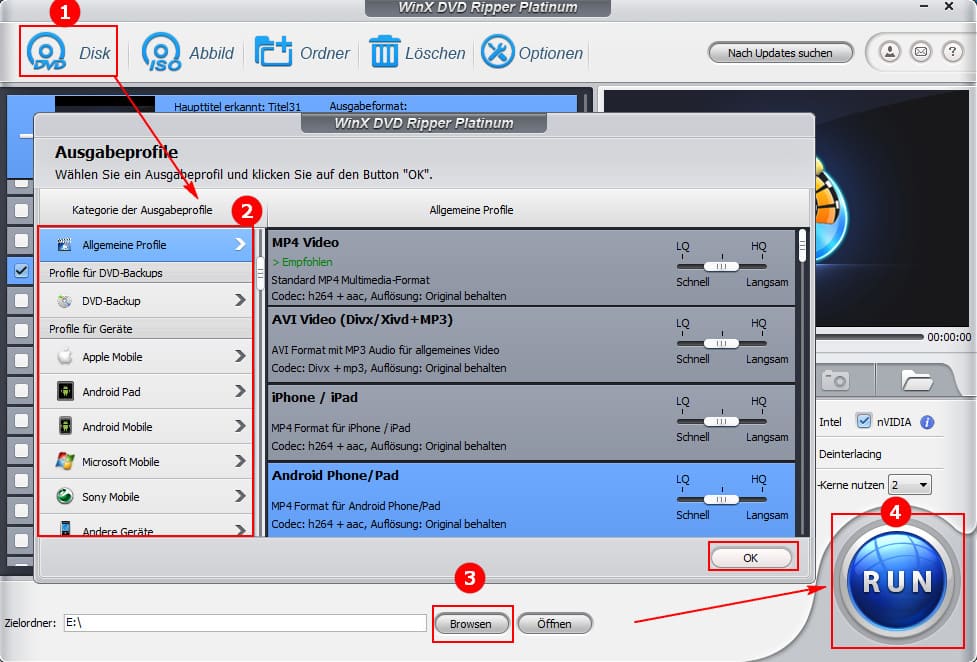977x662 pixels.
Task: Start ripping with the RUN button
Action: (897, 581)
